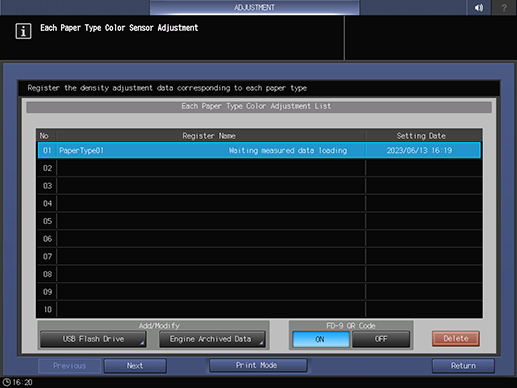This screenshot has height=388, width=517.
Task: Open USB Flash Drive add/modify option
Action: point(93,339)
